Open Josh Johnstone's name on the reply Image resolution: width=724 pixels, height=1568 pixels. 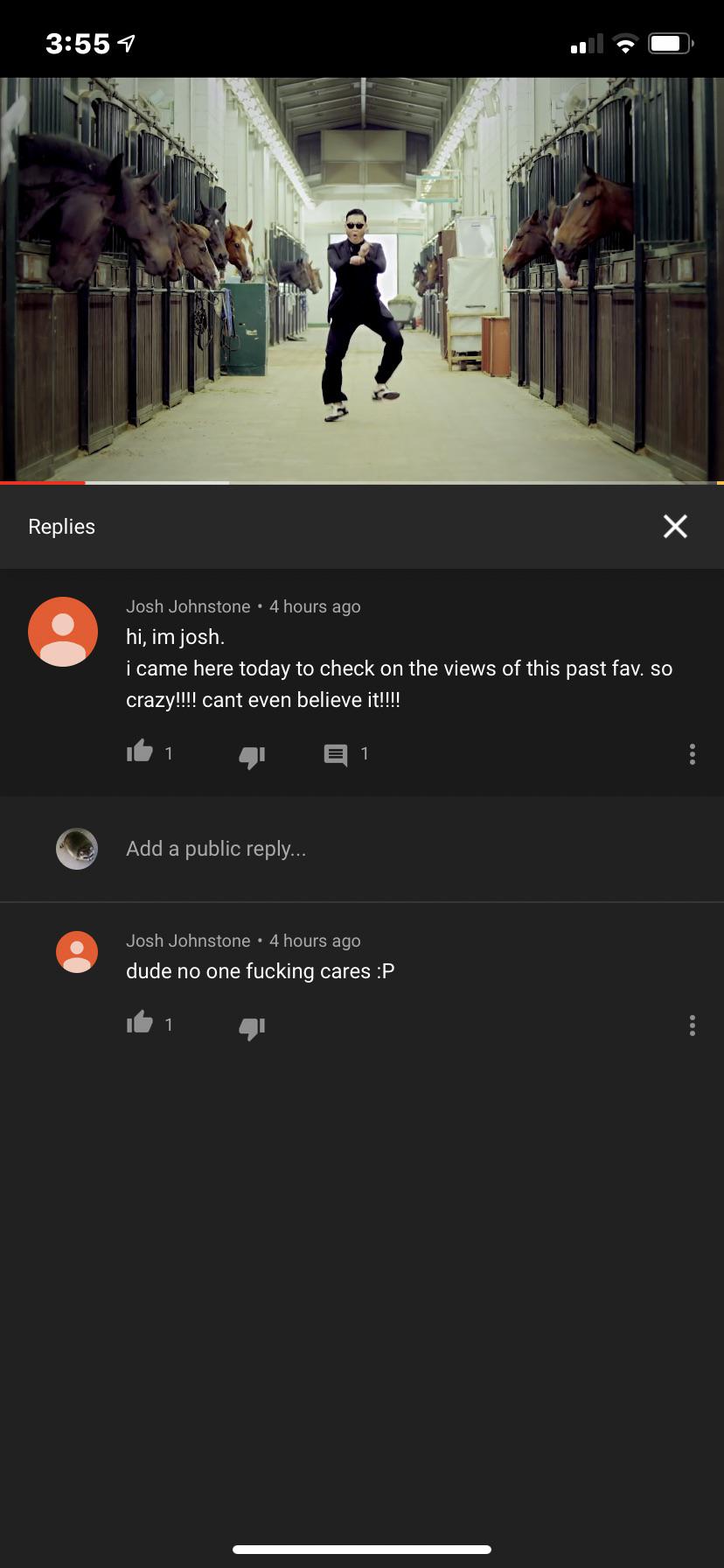tap(188, 941)
